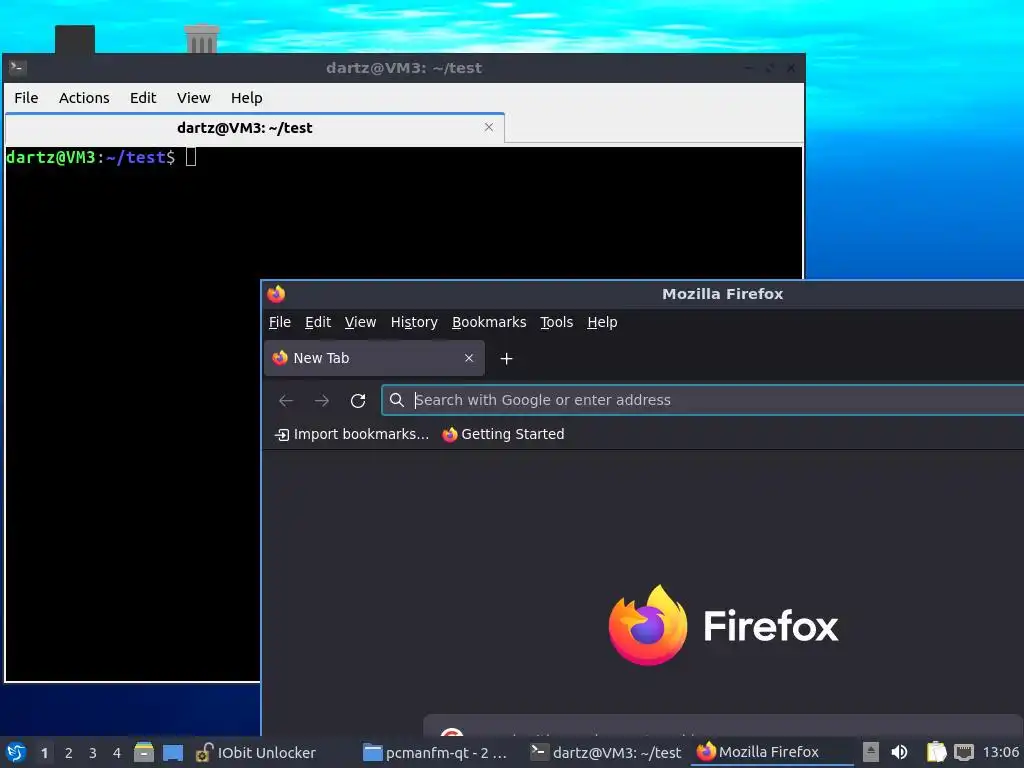Image resolution: width=1024 pixels, height=768 pixels.
Task: Open Firefox View menu
Action: point(360,322)
